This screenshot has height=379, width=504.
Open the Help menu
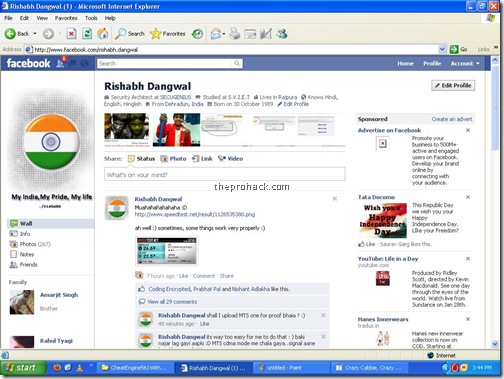pos(110,18)
